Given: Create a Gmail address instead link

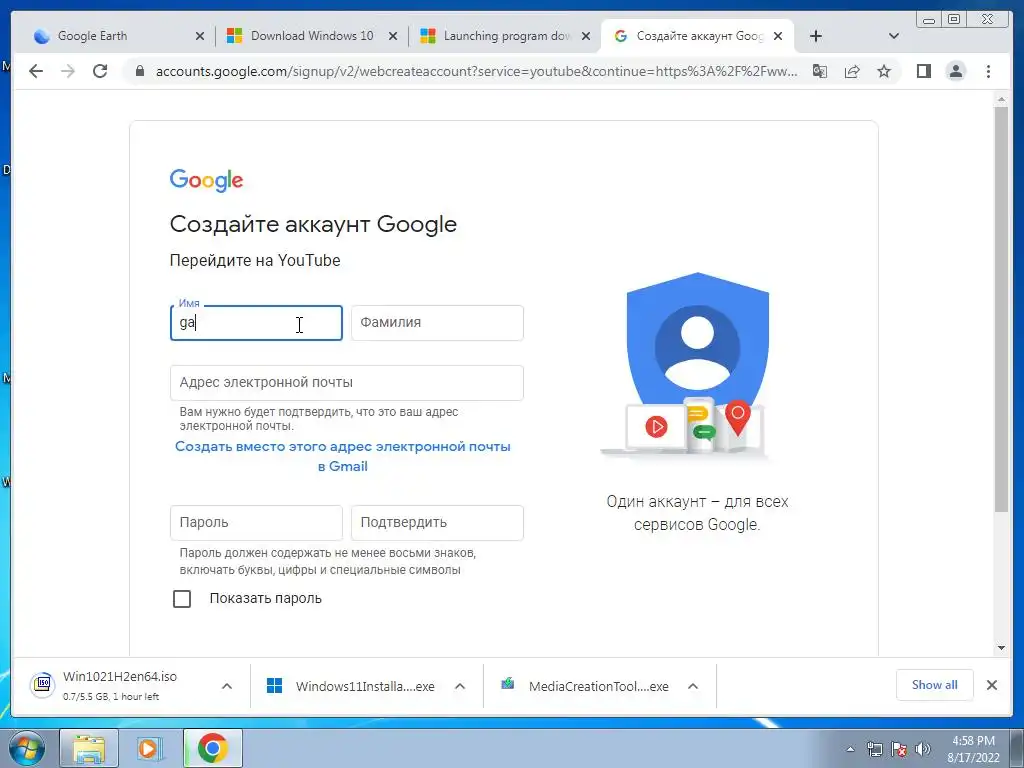Looking at the screenshot, I should pyautogui.click(x=343, y=456).
